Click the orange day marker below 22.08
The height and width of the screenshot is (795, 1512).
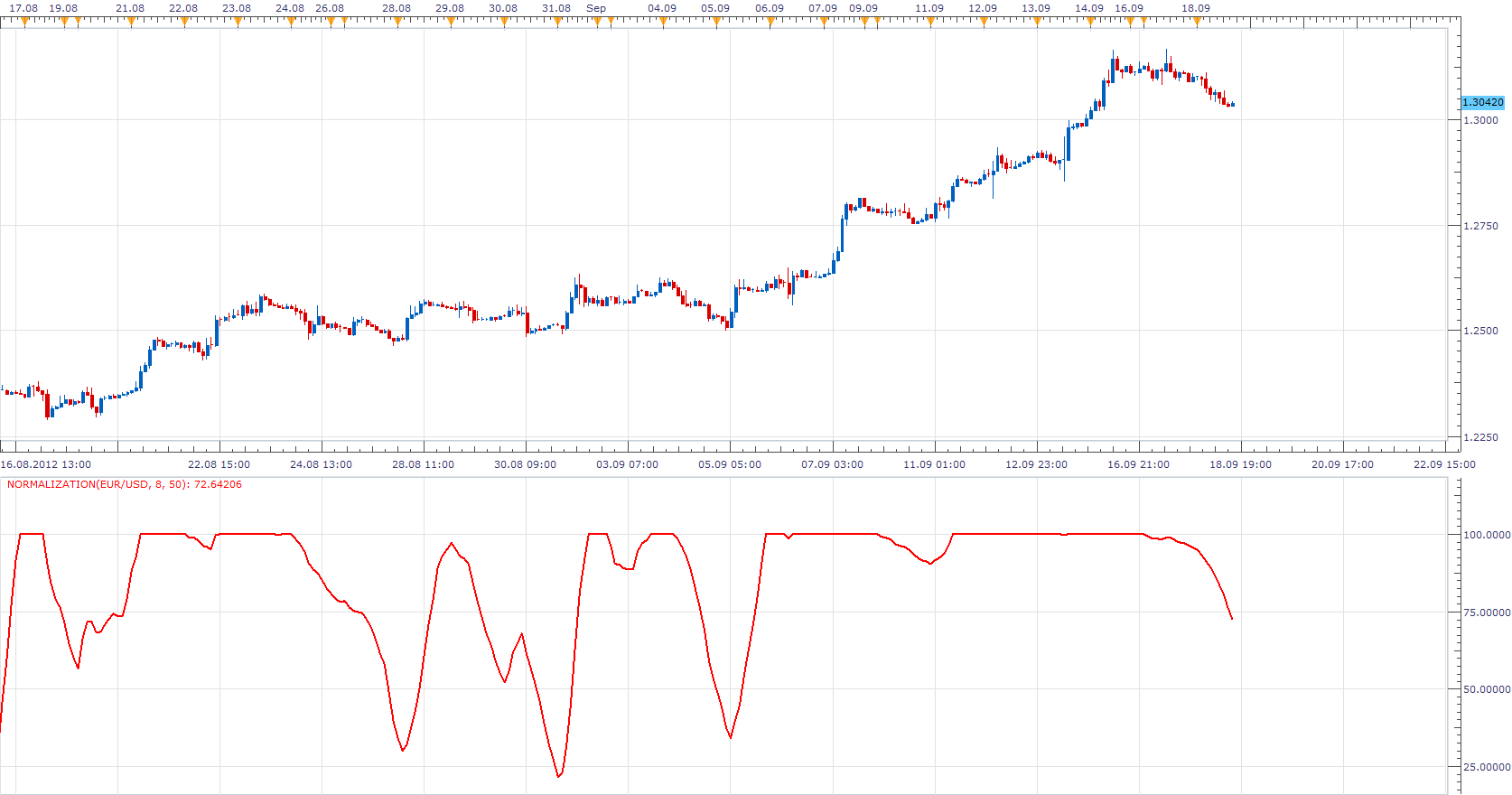184,22
